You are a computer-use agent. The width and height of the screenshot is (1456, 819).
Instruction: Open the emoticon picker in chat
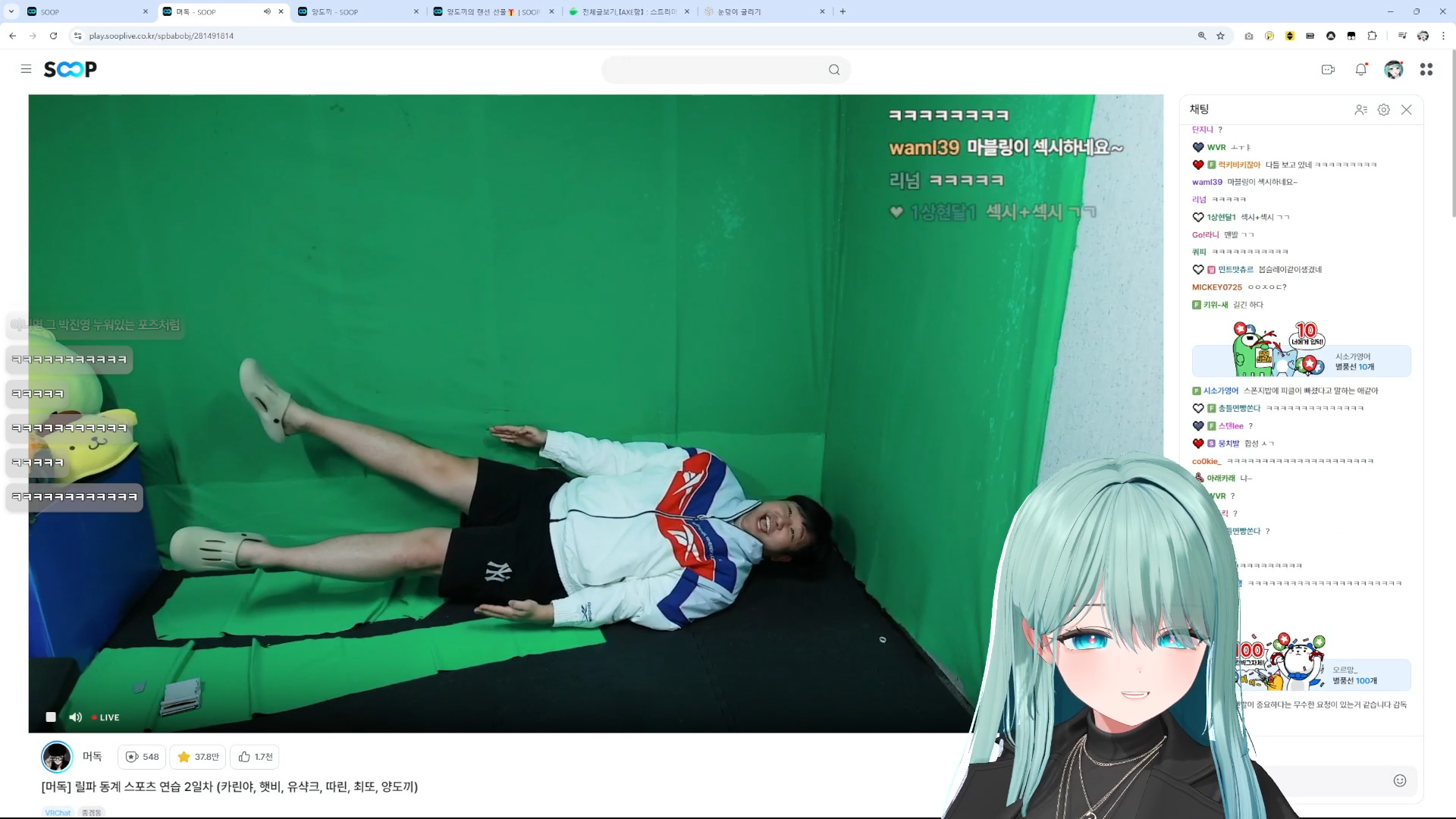coord(1400,780)
